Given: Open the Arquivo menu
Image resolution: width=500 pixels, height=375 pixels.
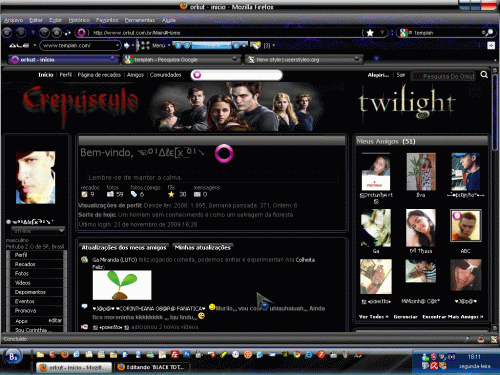Looking at the screenshot, I should (x=13, y=20).
